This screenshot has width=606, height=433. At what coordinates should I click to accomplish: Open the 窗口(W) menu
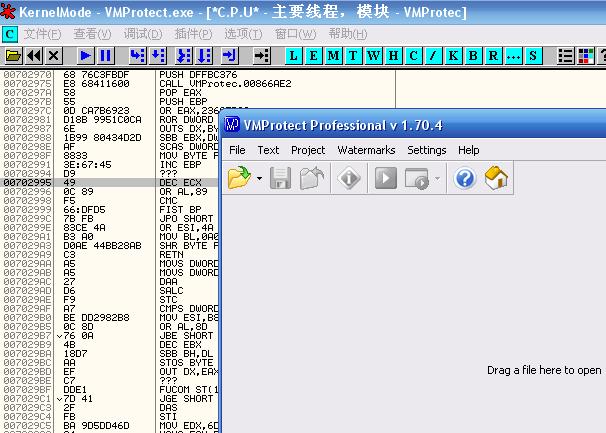(x=295, y=34)
